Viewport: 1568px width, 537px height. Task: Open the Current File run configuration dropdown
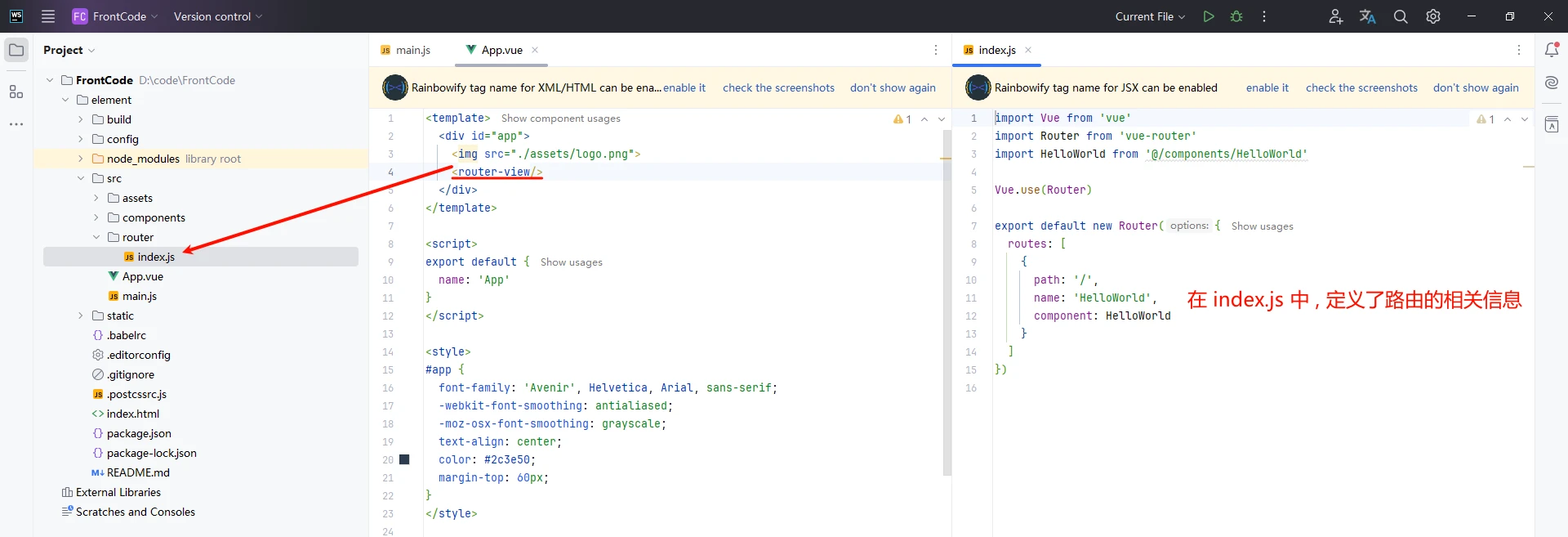click(1150, 16)
